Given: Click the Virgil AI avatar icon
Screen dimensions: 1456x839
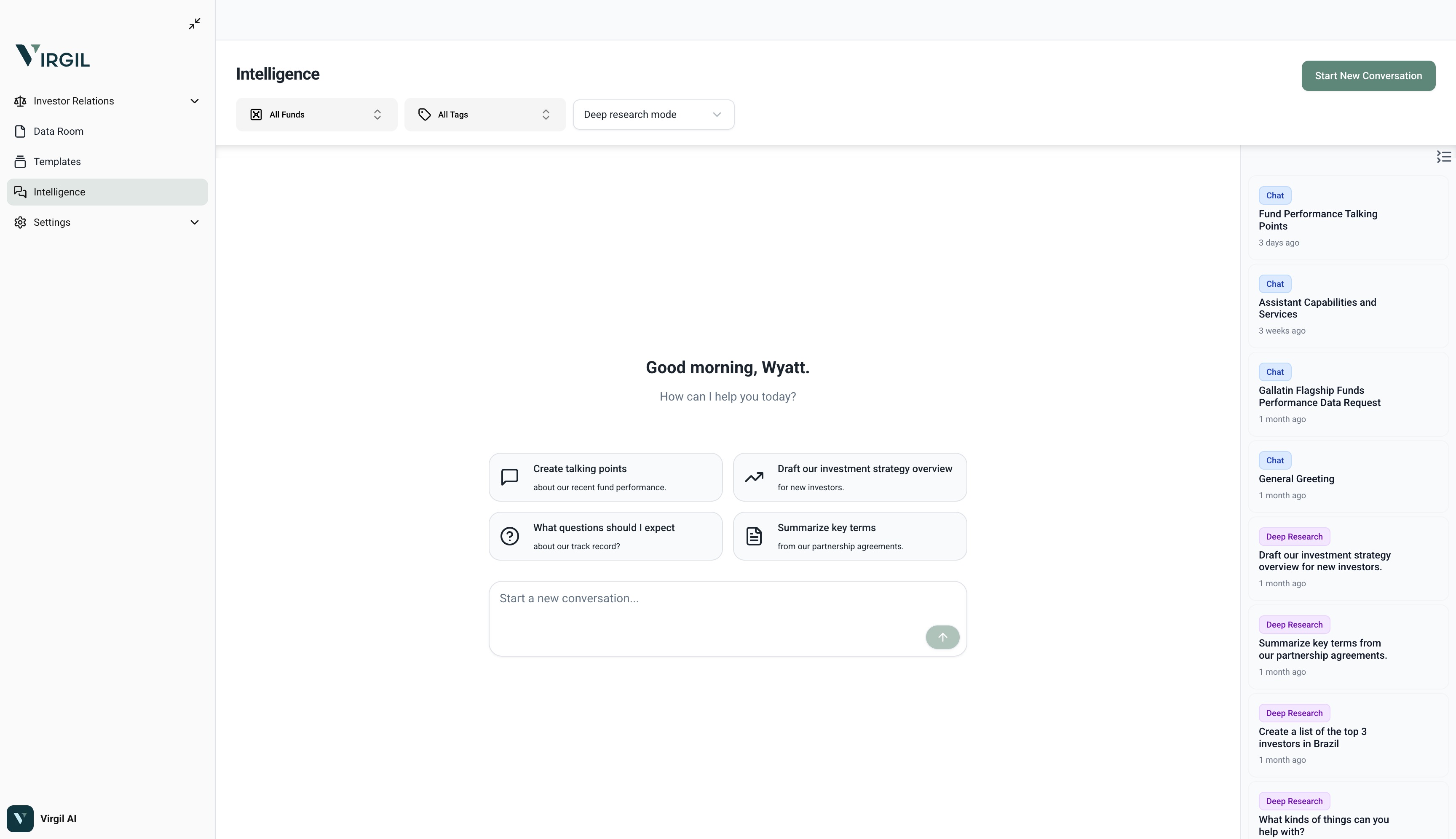Looking at the screenshot, I should click(20, 818).
